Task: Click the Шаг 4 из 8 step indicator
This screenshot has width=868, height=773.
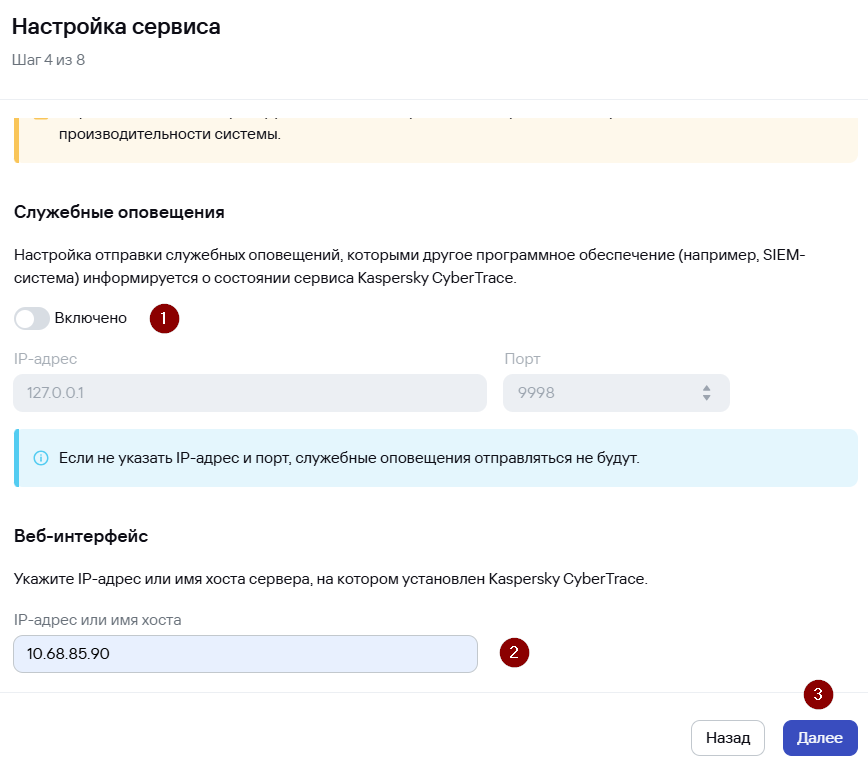Action: (49, 60)
